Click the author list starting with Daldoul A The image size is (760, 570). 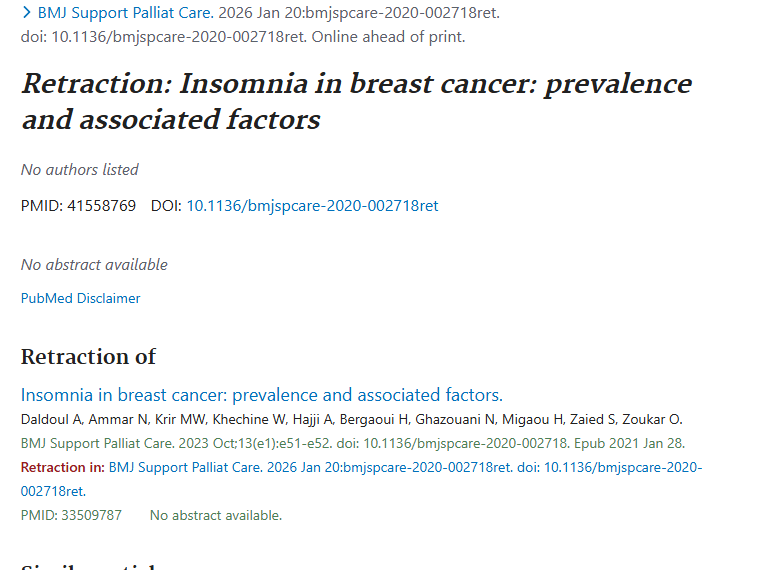(x=351, y=418)
